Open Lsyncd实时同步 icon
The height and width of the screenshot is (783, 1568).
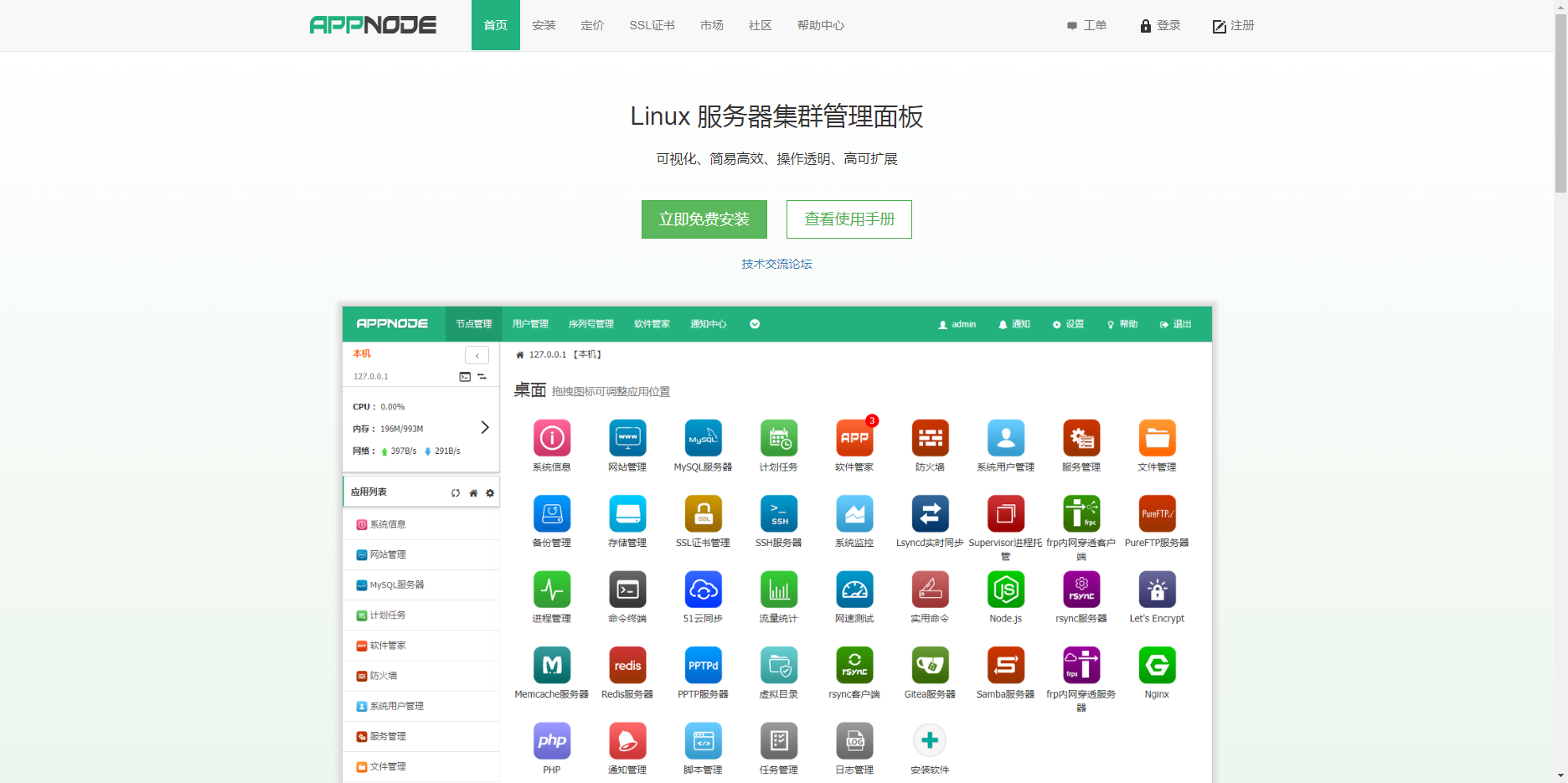point(930,513)
